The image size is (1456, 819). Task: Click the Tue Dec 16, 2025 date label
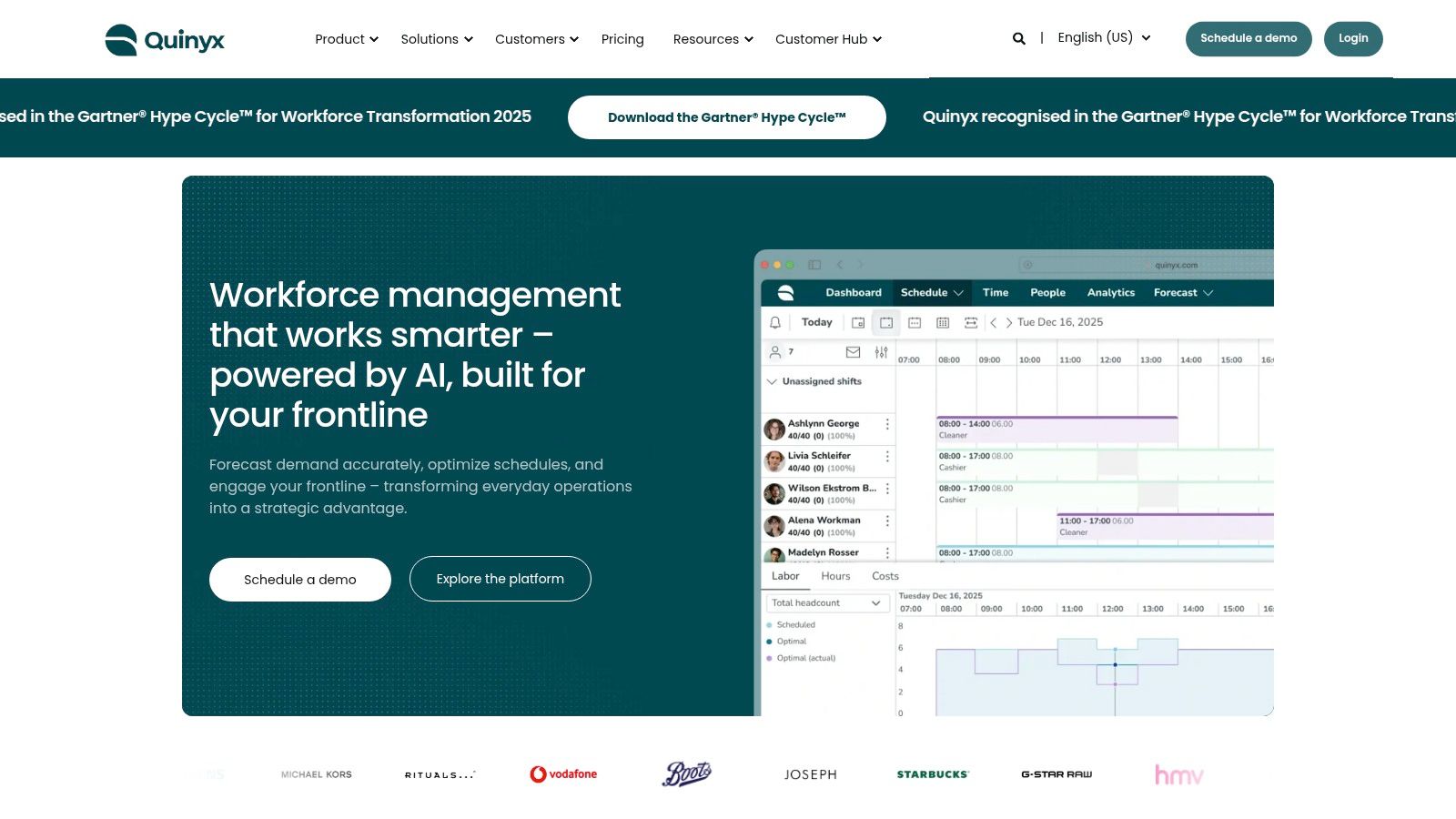pos(1060,322)
